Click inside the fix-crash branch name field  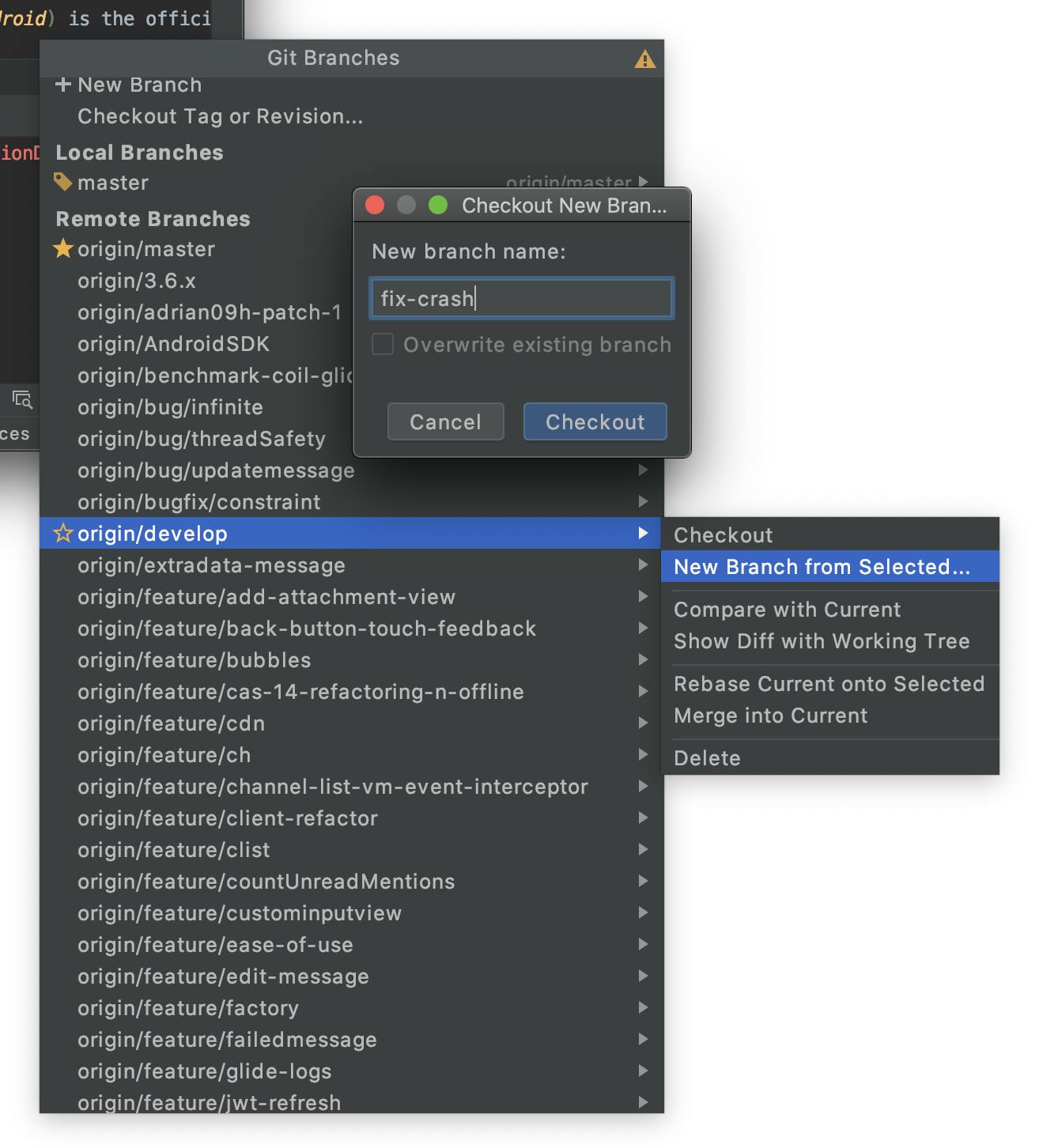520,298
